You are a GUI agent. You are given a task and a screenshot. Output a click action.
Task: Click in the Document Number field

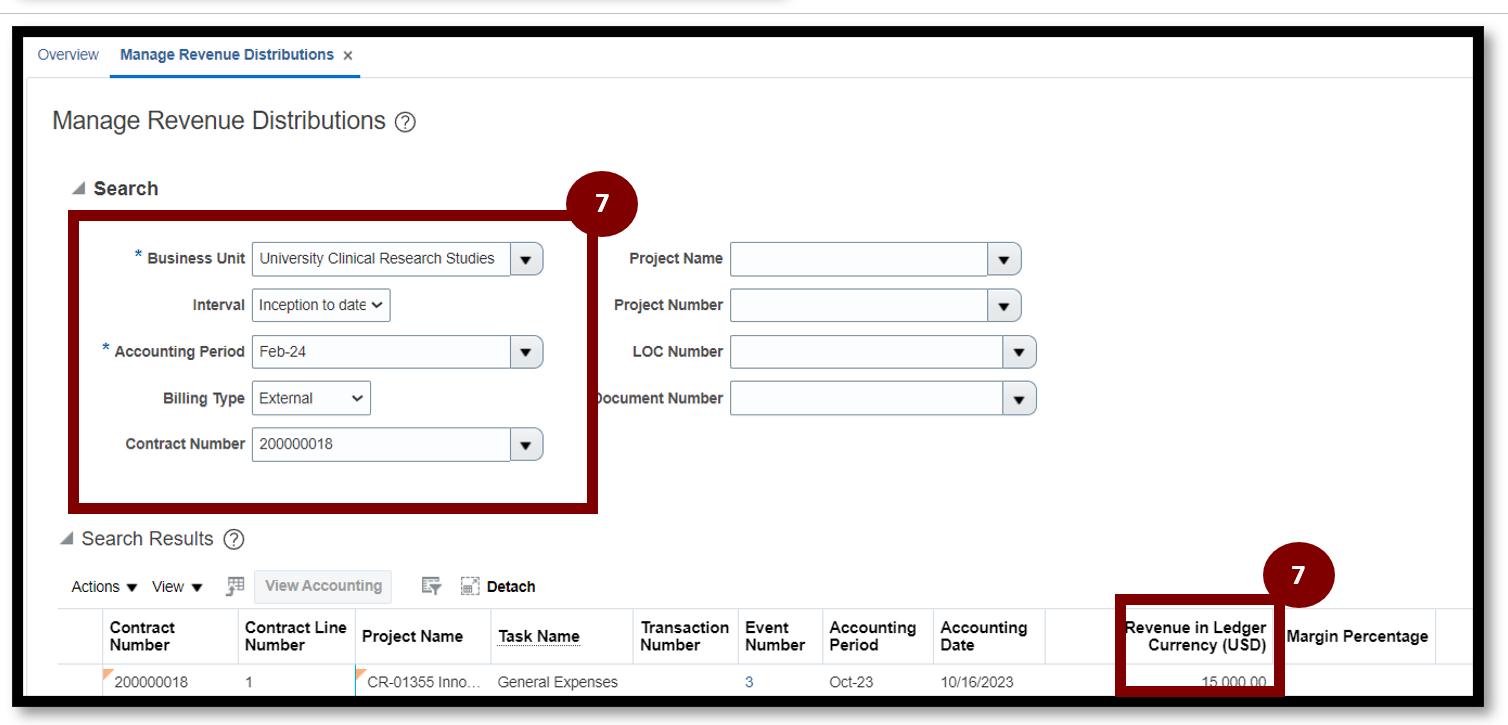click(x=867, y=398)
